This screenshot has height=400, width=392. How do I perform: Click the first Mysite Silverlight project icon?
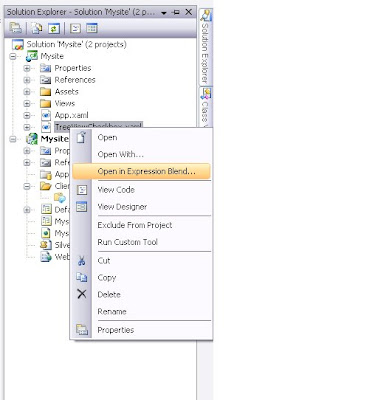32,56
